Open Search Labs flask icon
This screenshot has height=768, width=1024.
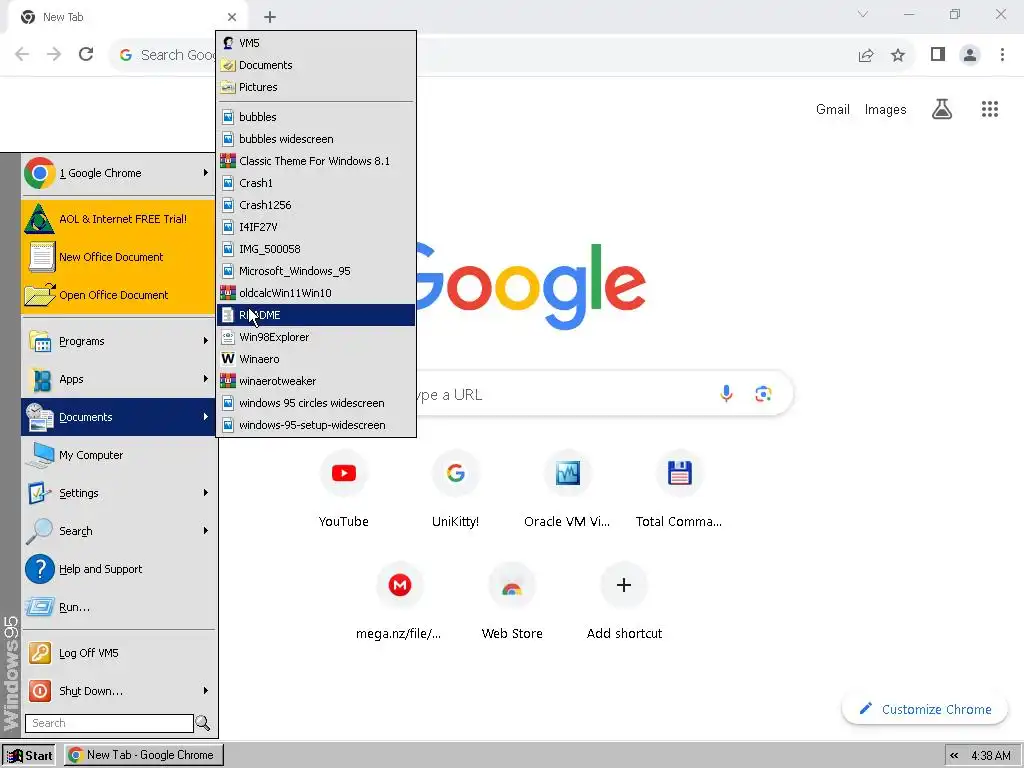point(941,109)
